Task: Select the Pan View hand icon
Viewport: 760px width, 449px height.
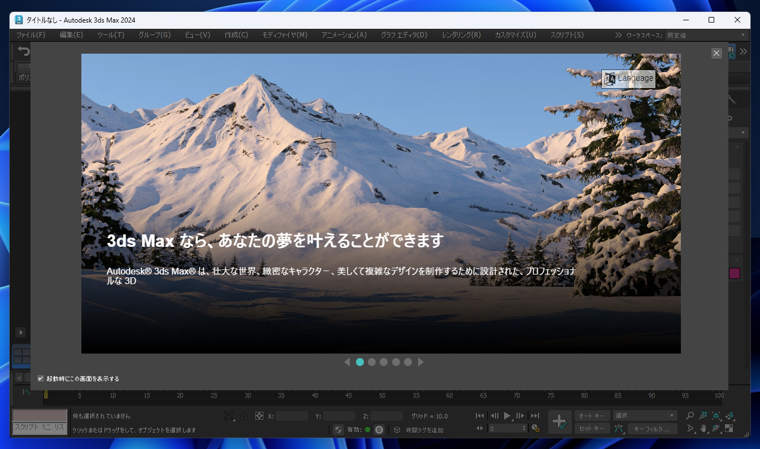Action: (703, 429)
